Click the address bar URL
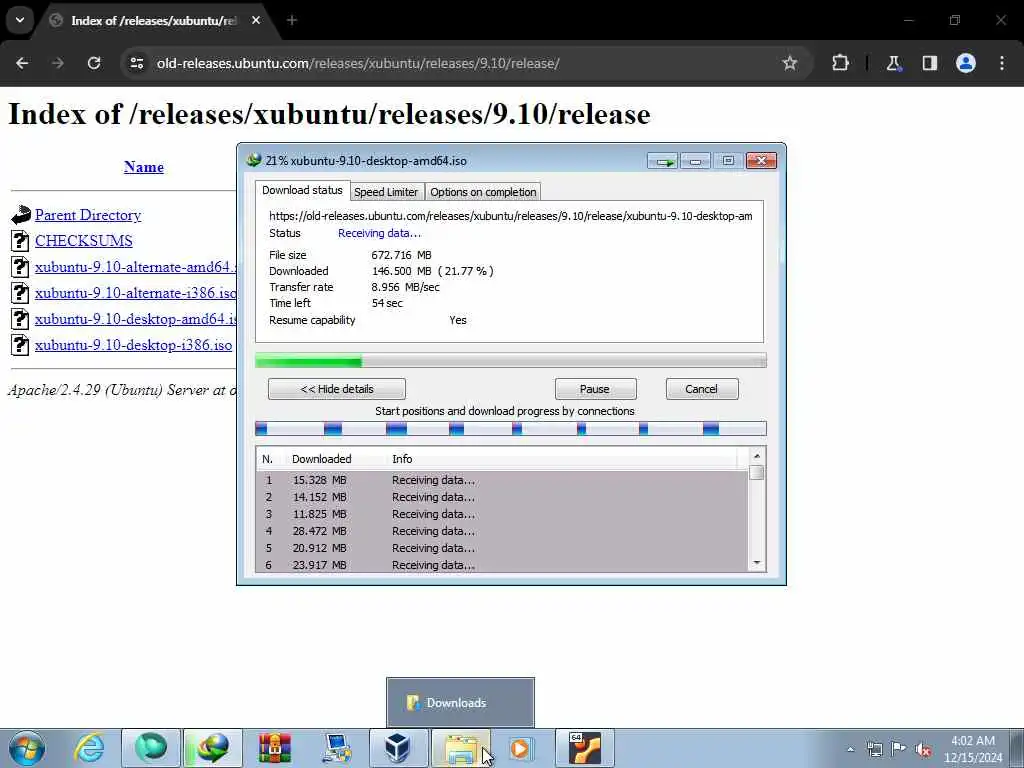This screenshot has width=1024, height=768. (358, 63)
